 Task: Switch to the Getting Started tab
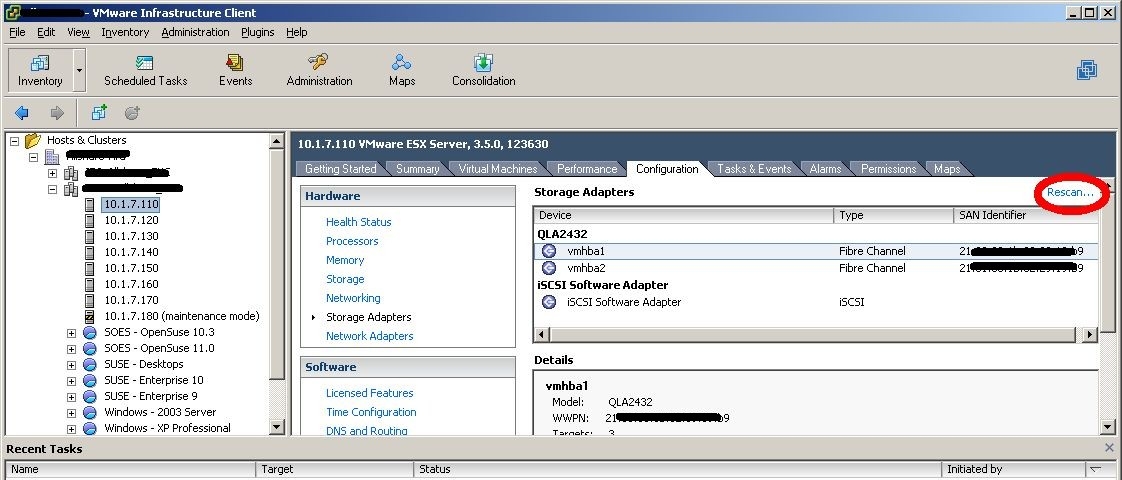pos(341,169)
